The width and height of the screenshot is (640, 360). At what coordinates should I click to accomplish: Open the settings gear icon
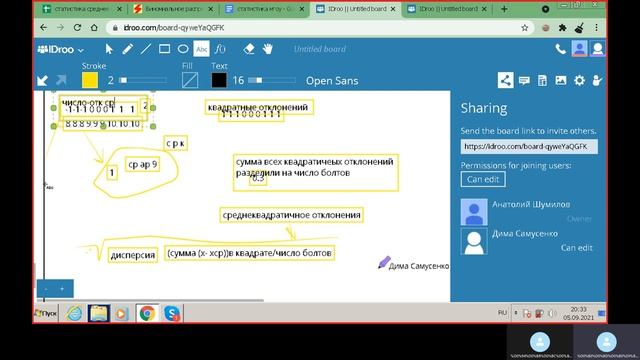pyautogui.click(x=579, y=80)
